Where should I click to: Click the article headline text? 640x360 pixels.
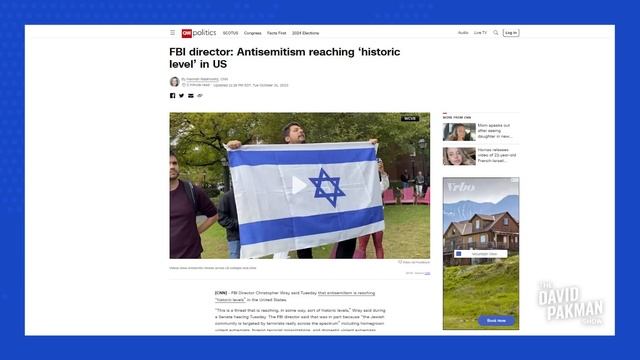pyautogui.click(x=284, y=58)
